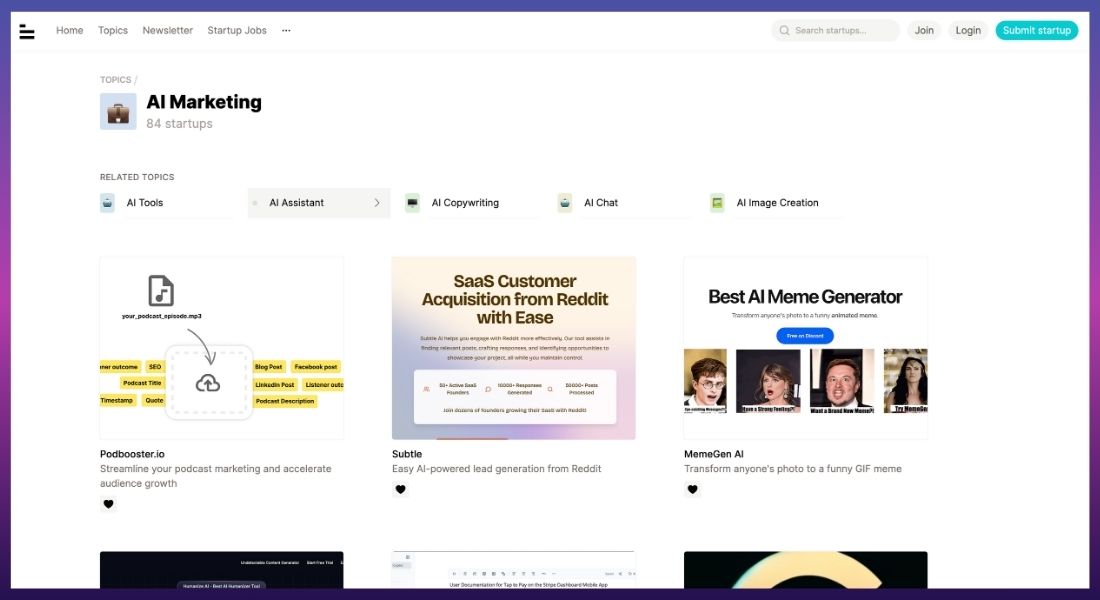1100x600 pixels.
Task: Click 'Transform anyone's photo to a funny GIF meme'
Action: [x=793, y=469]
